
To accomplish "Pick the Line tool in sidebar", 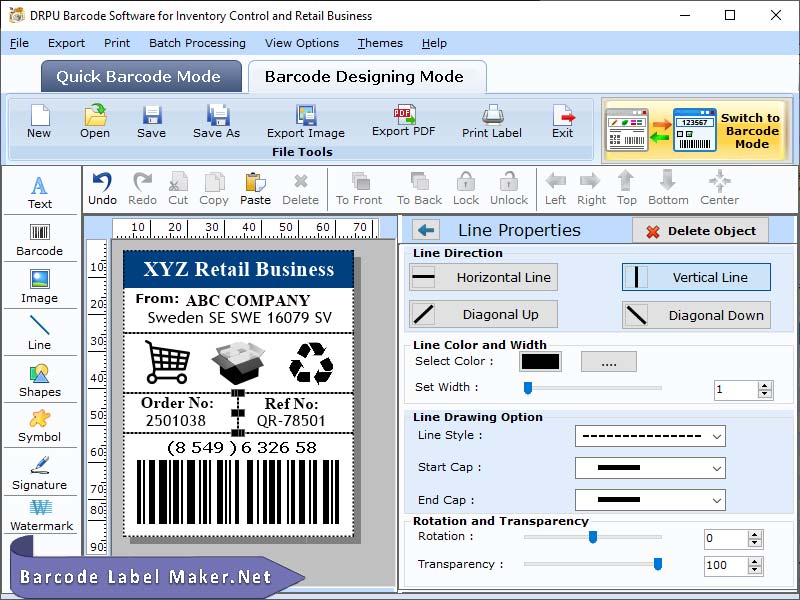I will click(x=40, y=333).
